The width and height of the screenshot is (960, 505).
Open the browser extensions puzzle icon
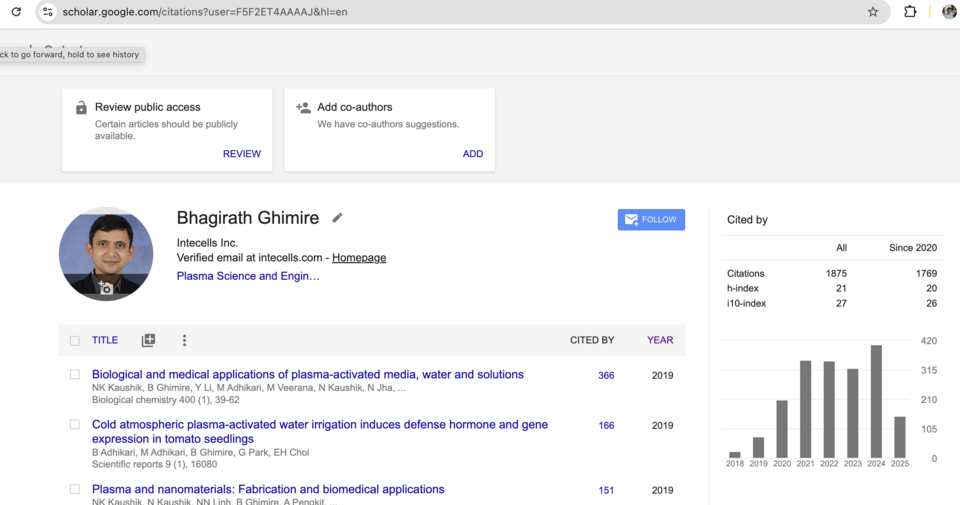coord(910,12)
